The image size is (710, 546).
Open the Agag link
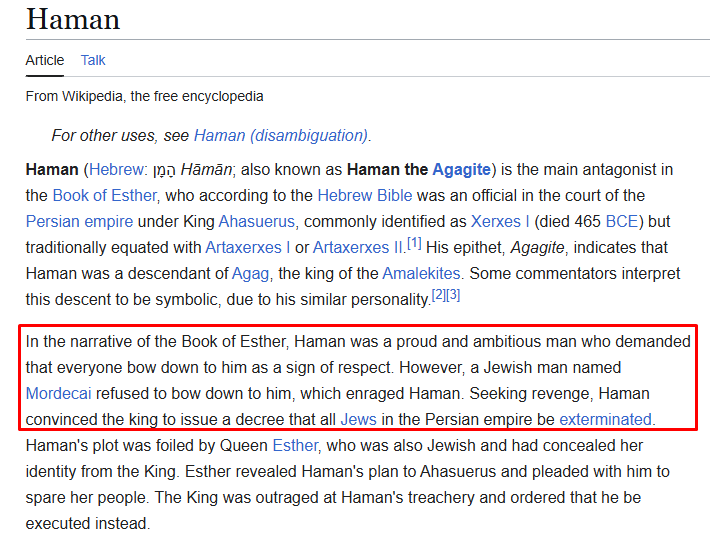click(250, 273)
